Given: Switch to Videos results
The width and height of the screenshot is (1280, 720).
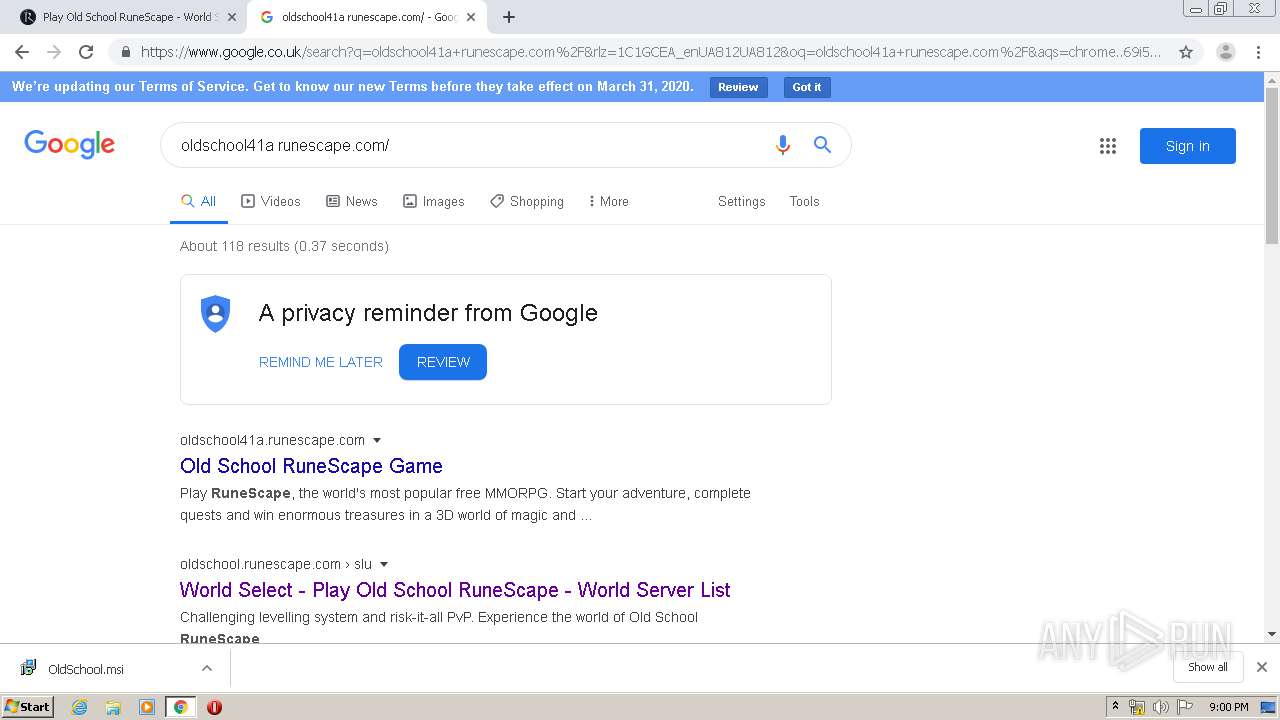Looking at the screenshot, I should [270, 201].
